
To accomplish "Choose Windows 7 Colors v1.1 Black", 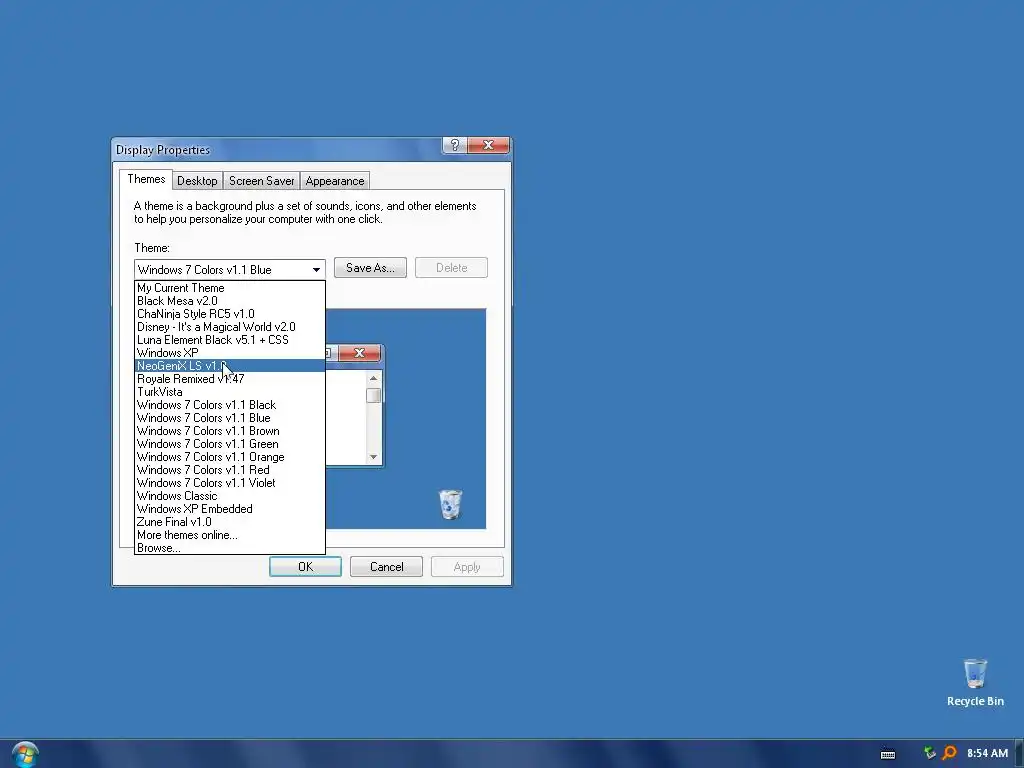I will pos(230,405).
